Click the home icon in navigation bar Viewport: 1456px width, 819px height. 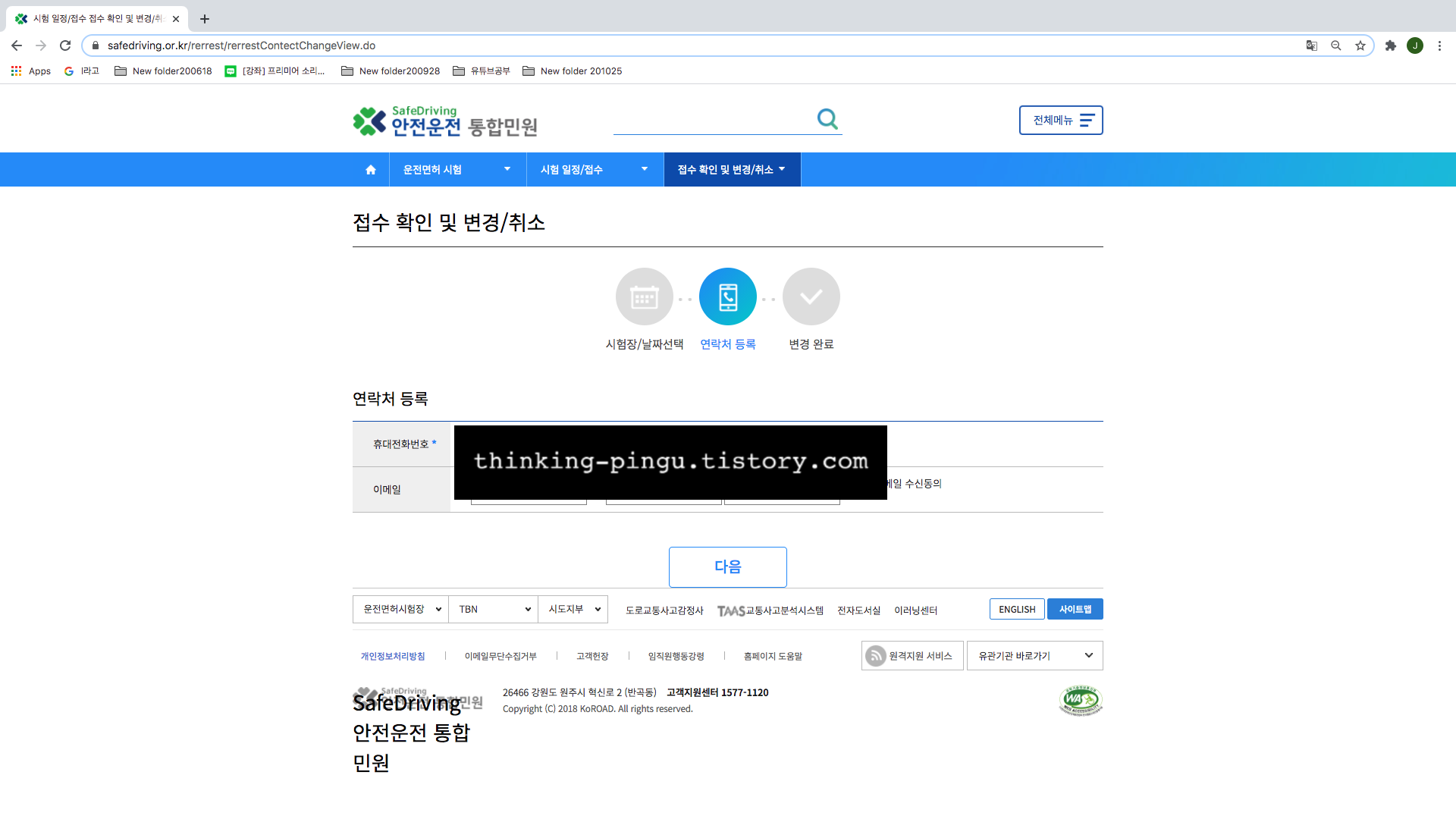[370, 170]
